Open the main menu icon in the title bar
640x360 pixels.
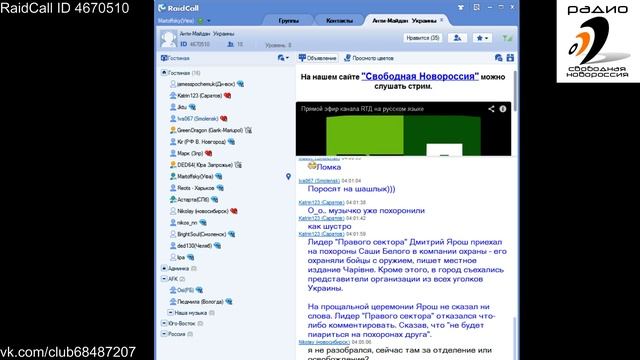476,7
